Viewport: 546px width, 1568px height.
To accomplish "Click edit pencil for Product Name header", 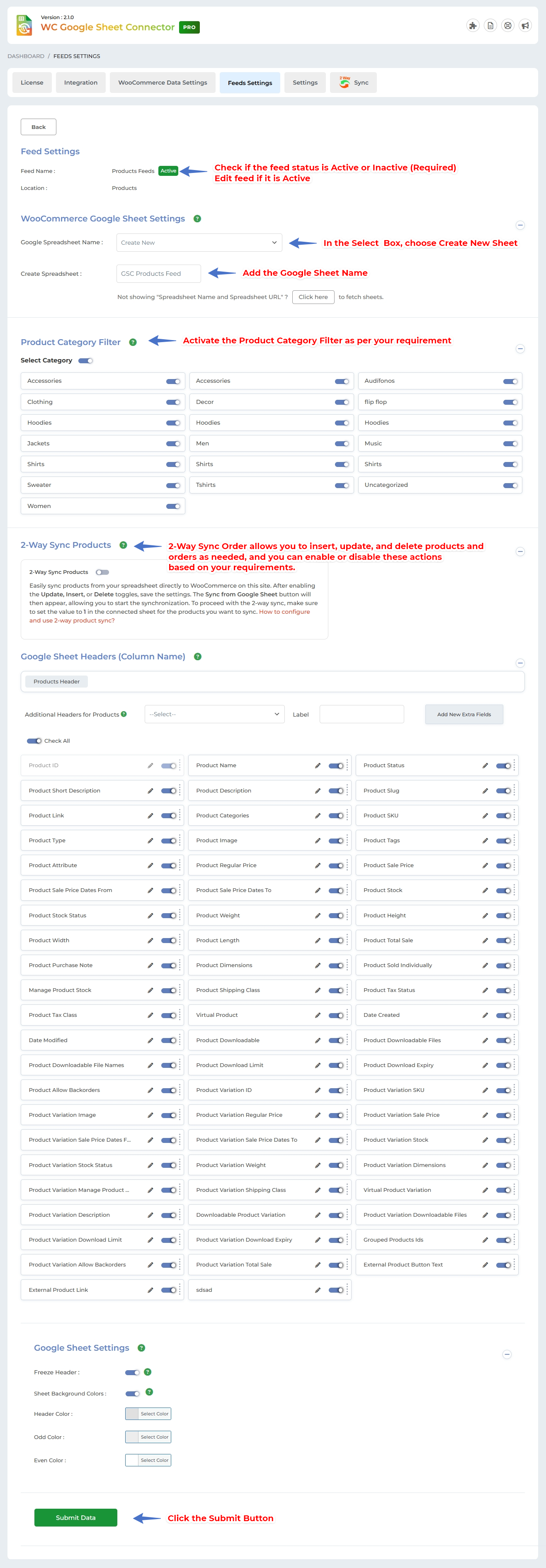I will click(x=318, y=766).
